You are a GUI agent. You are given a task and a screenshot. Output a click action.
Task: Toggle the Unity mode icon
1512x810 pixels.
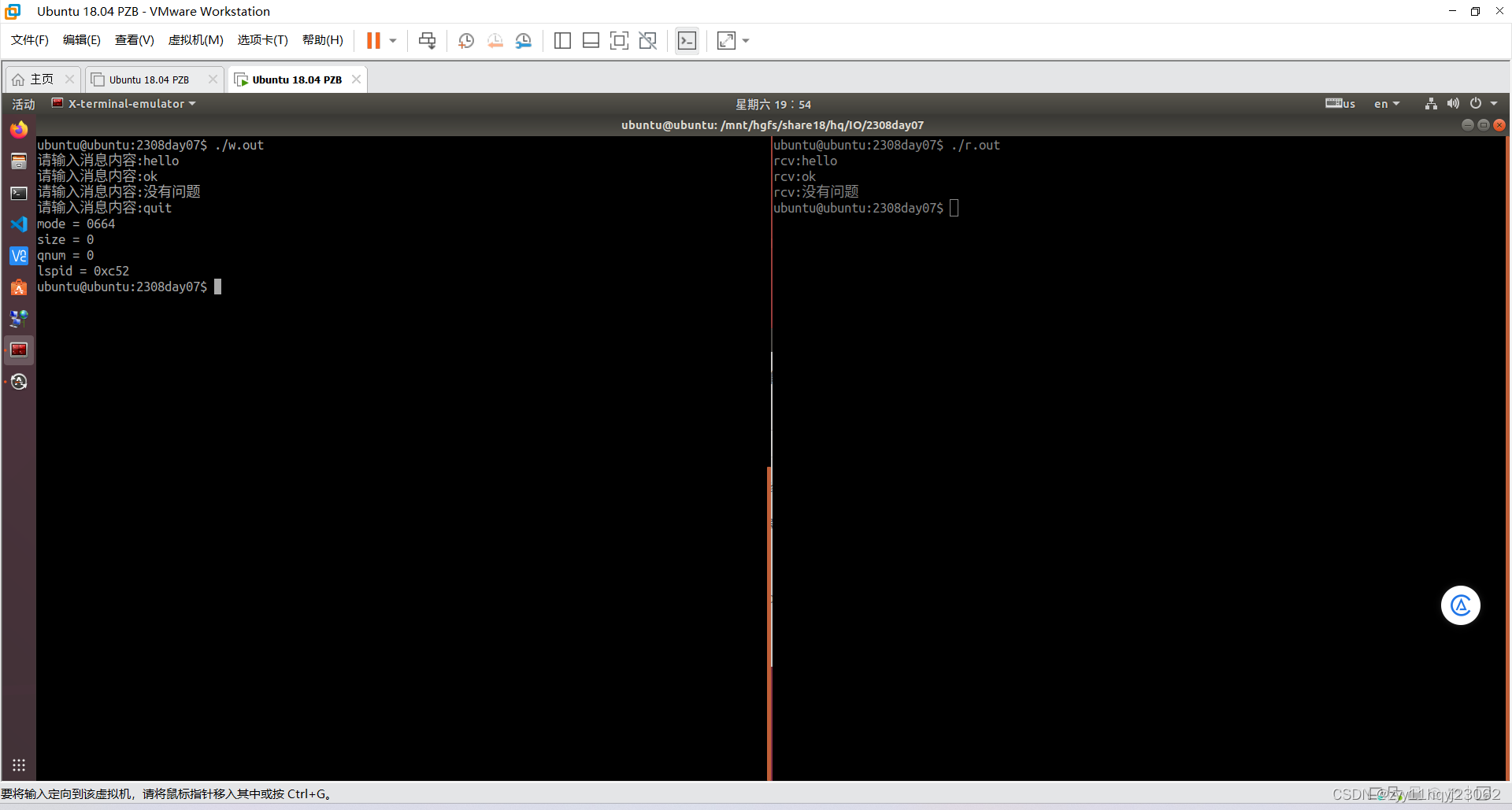pos(647,41)
